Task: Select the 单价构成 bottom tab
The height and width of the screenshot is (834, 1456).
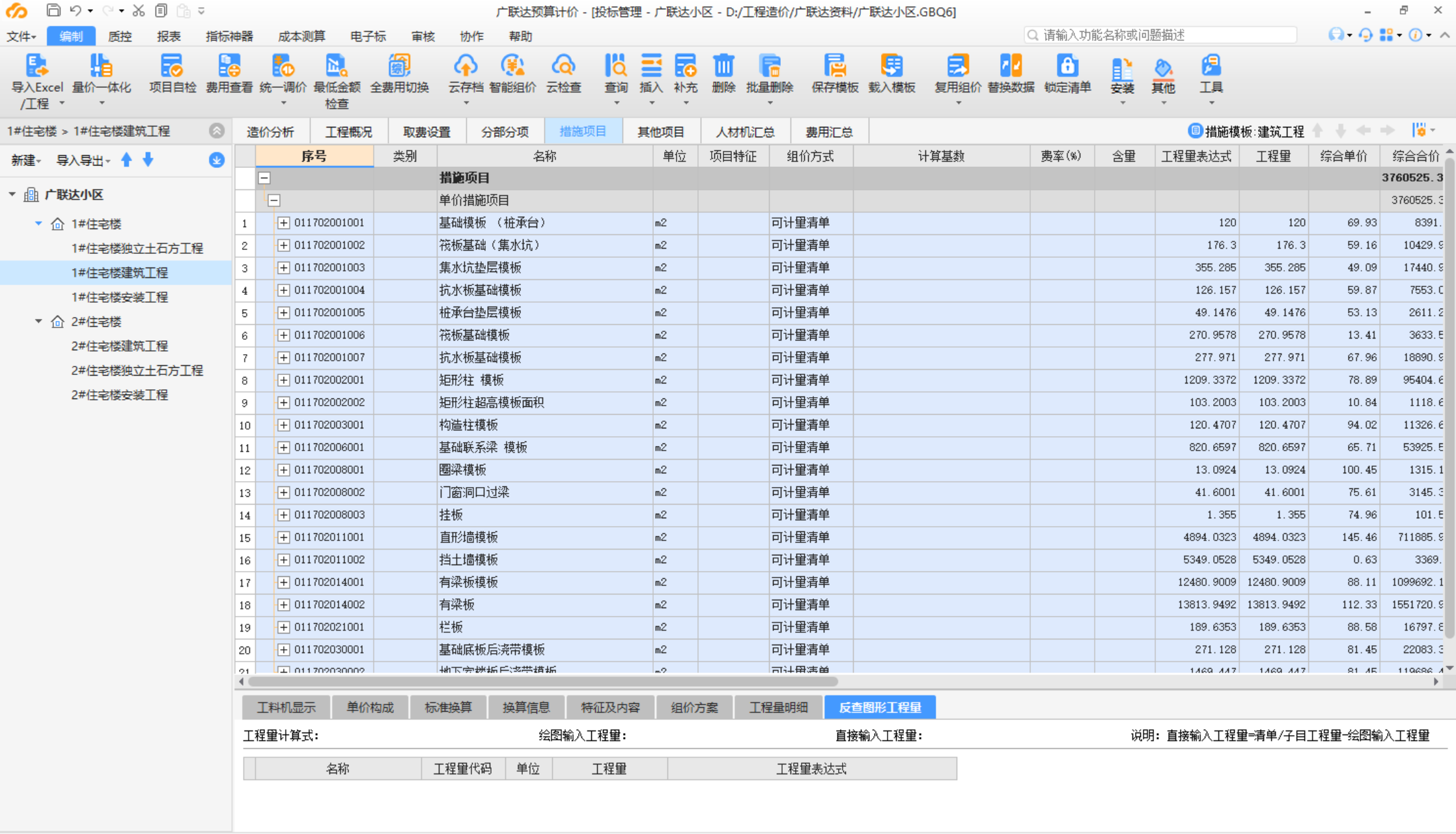Action: tap(370, 707)
